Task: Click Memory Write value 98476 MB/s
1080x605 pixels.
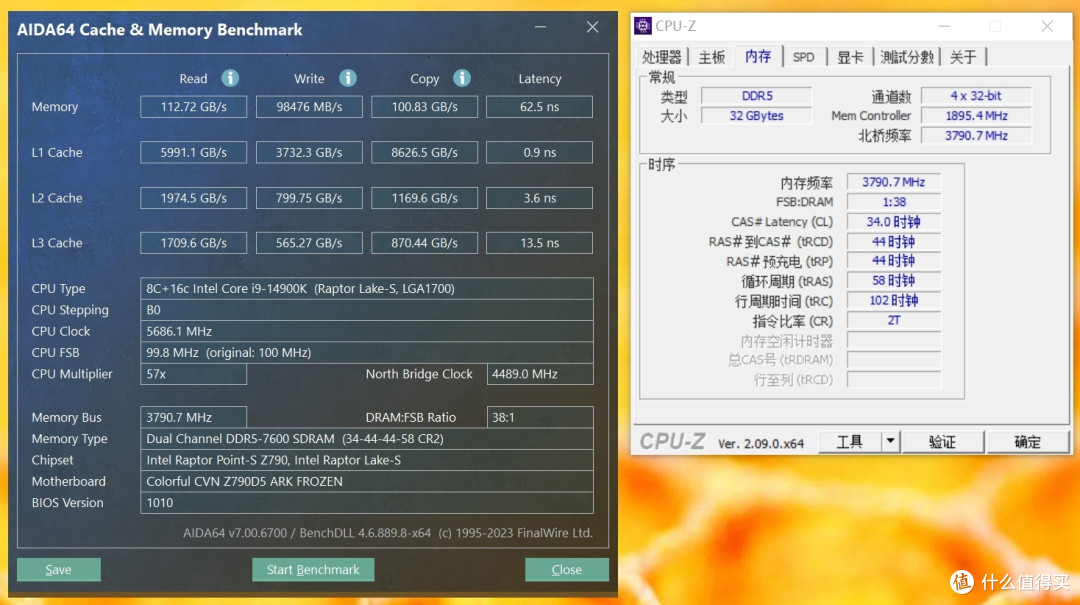Action: click(x=309, y=107)
